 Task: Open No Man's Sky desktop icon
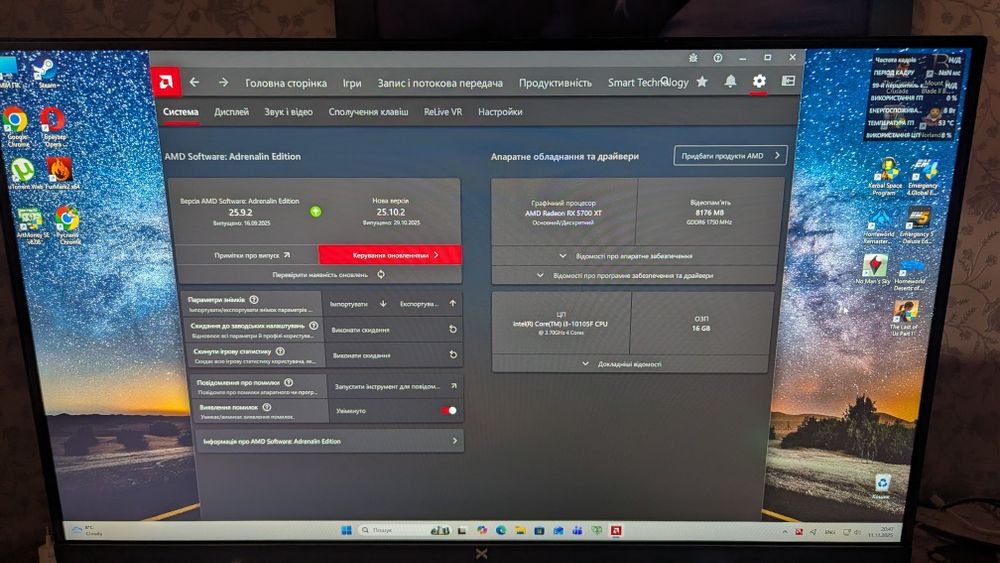click(874, 269)
